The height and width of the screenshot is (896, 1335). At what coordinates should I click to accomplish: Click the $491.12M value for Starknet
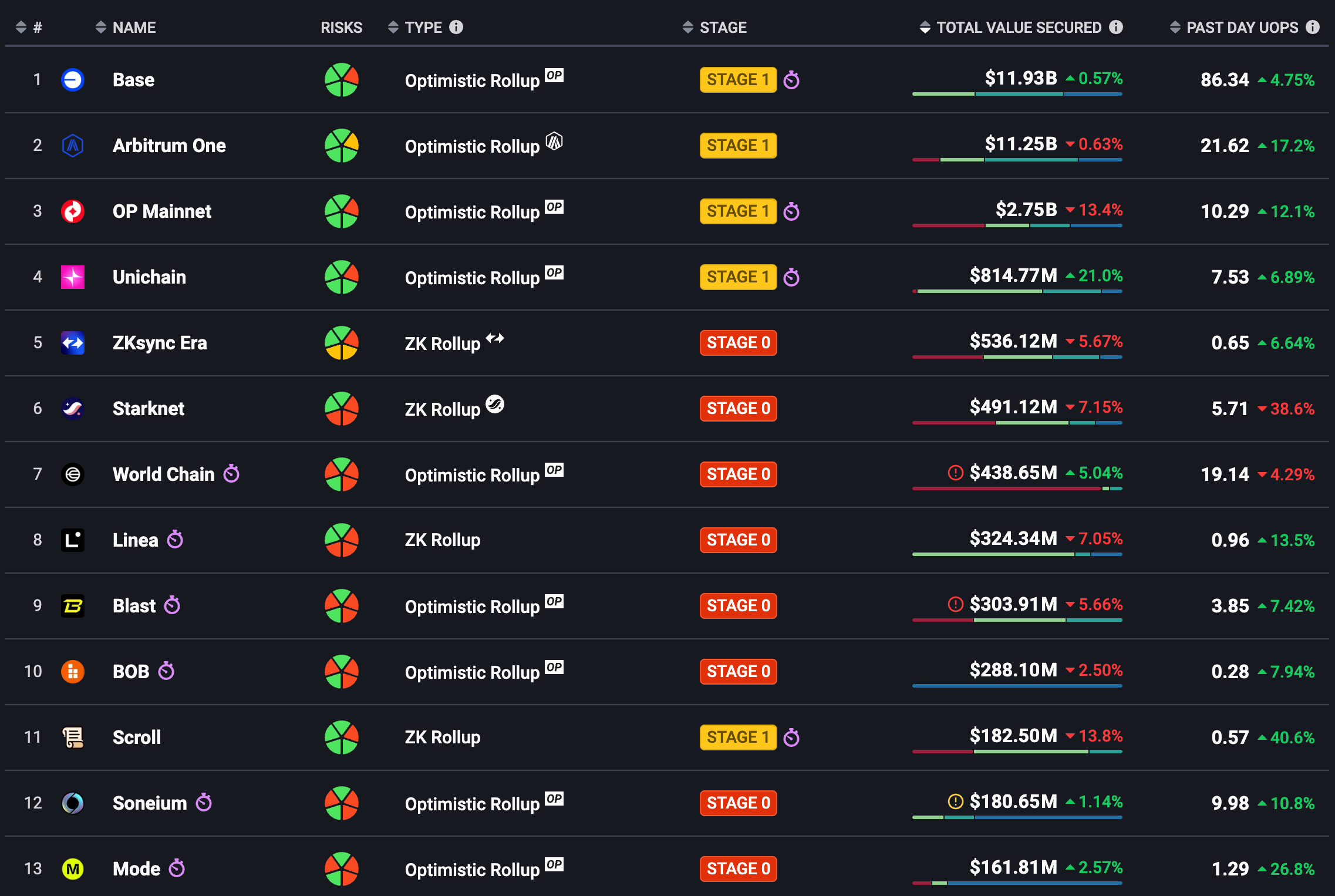1013,407
